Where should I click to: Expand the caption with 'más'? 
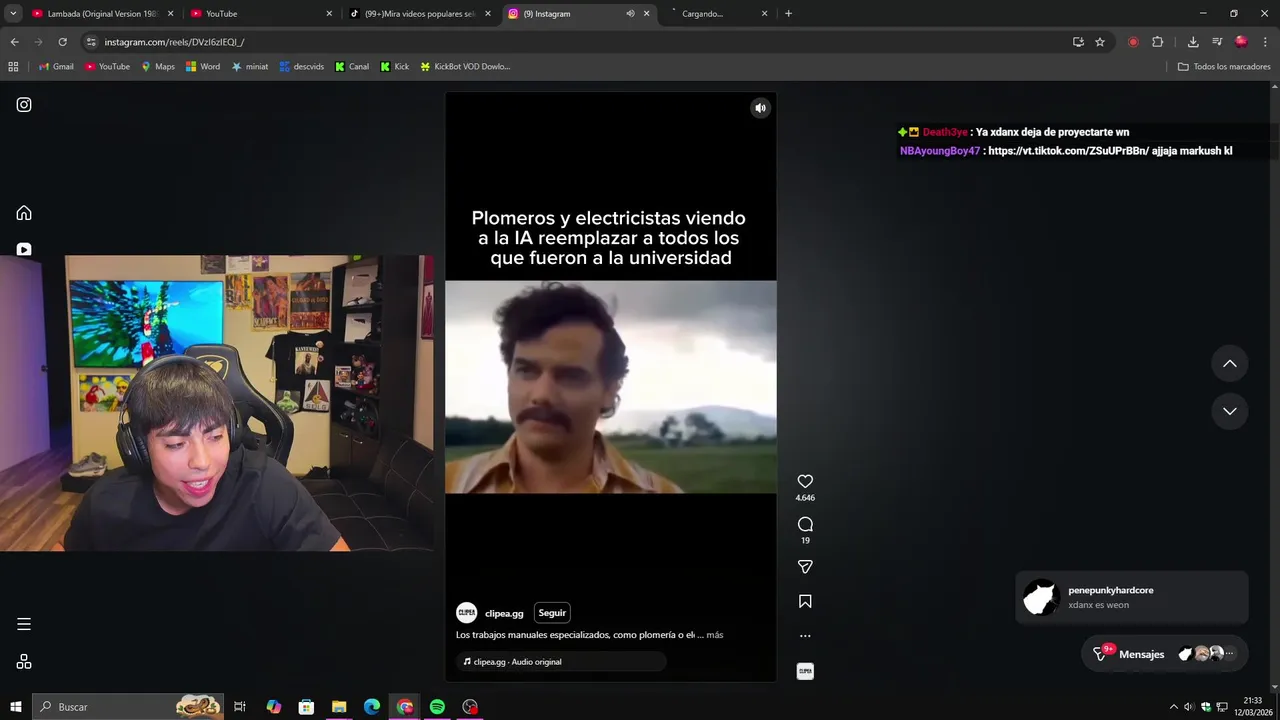pos(714,635)
